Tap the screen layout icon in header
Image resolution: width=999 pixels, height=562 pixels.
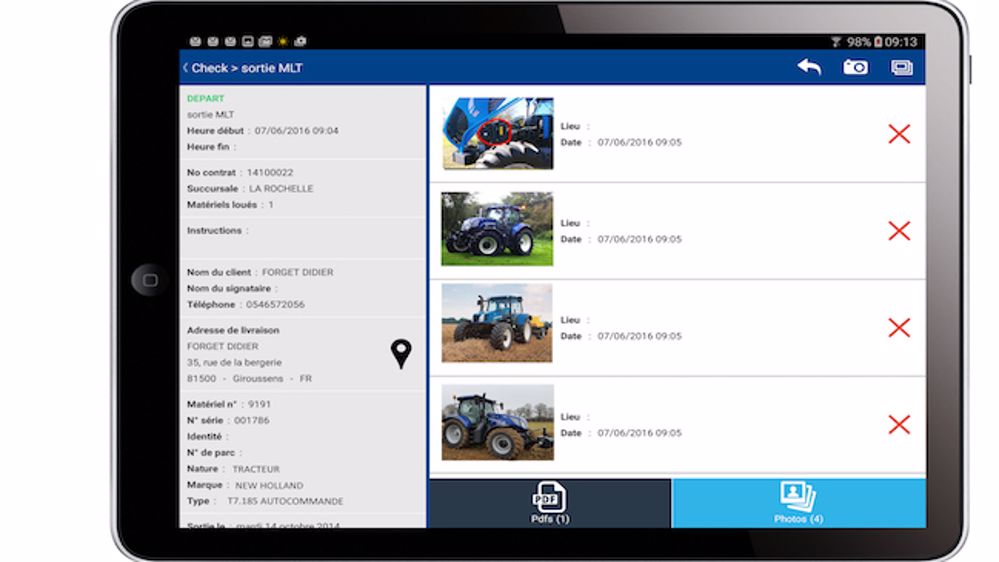[x=902, y=68]
